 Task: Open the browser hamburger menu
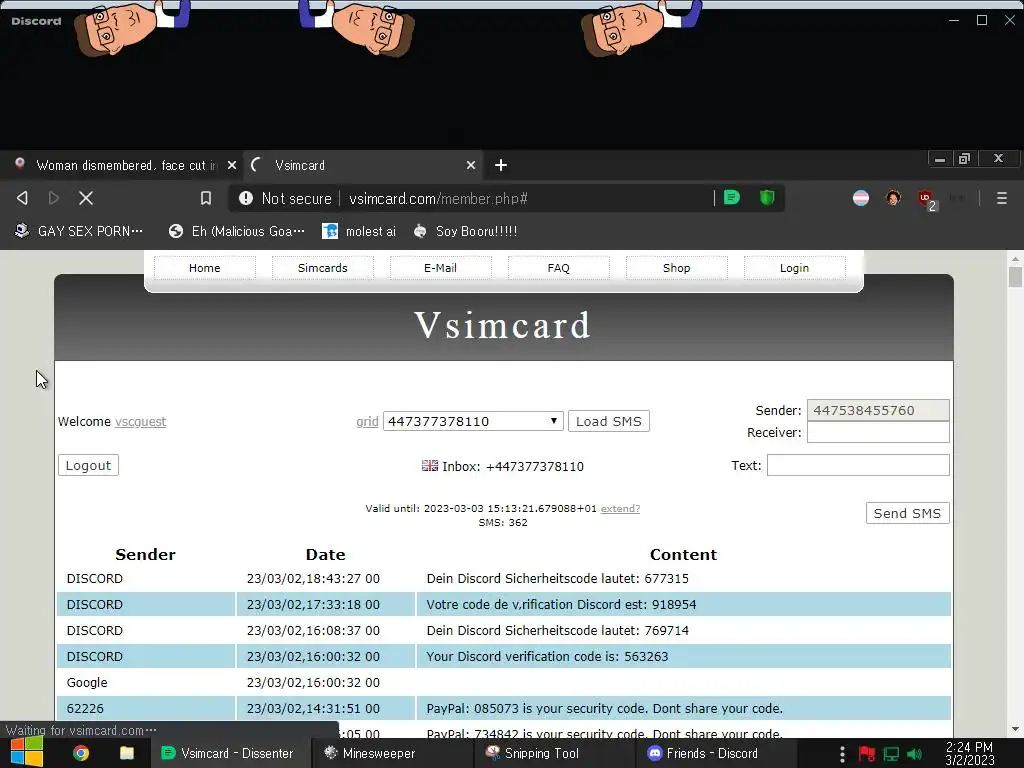click(1001, 198)
